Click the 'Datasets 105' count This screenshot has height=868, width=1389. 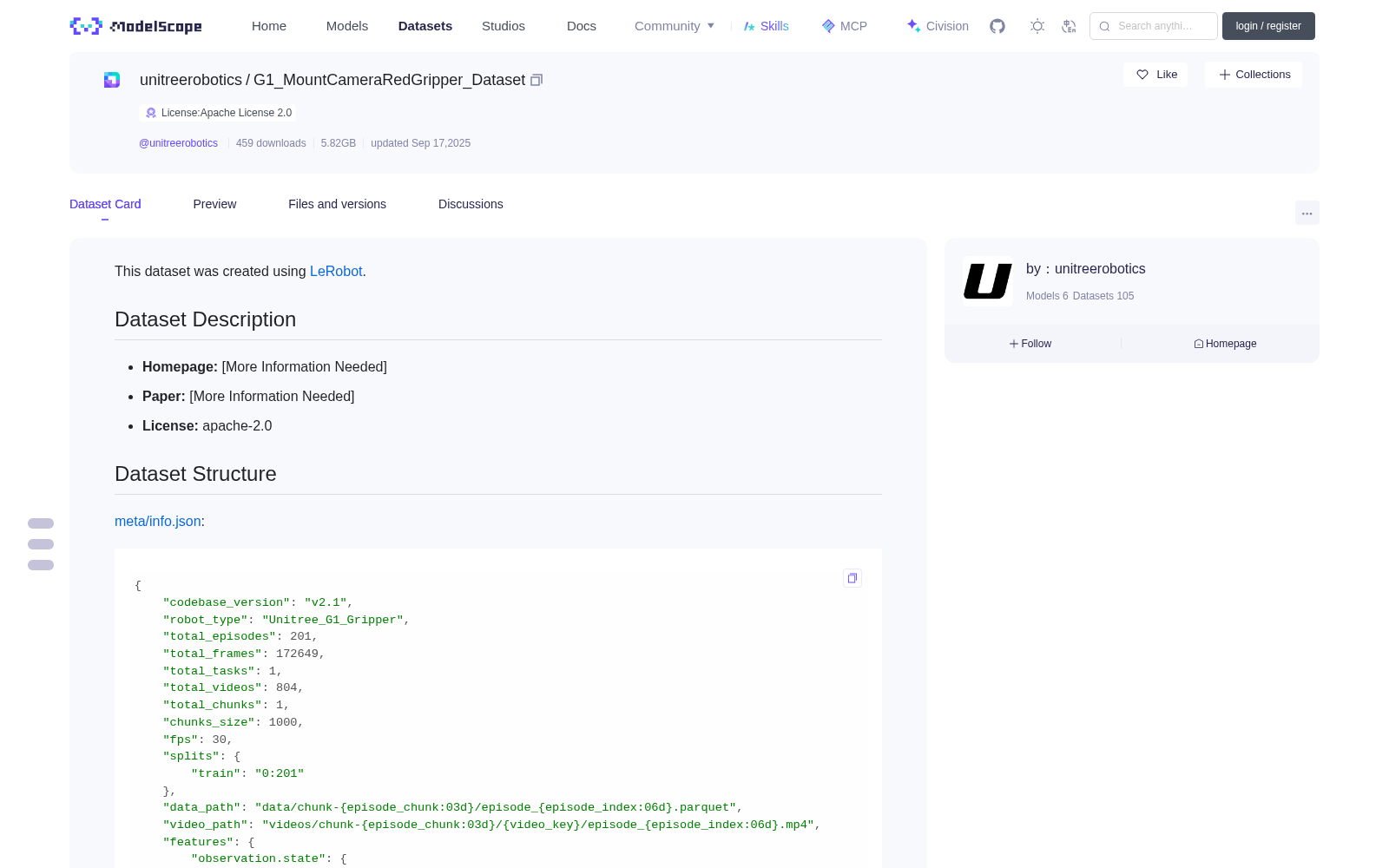click(x=1103, y=296)
